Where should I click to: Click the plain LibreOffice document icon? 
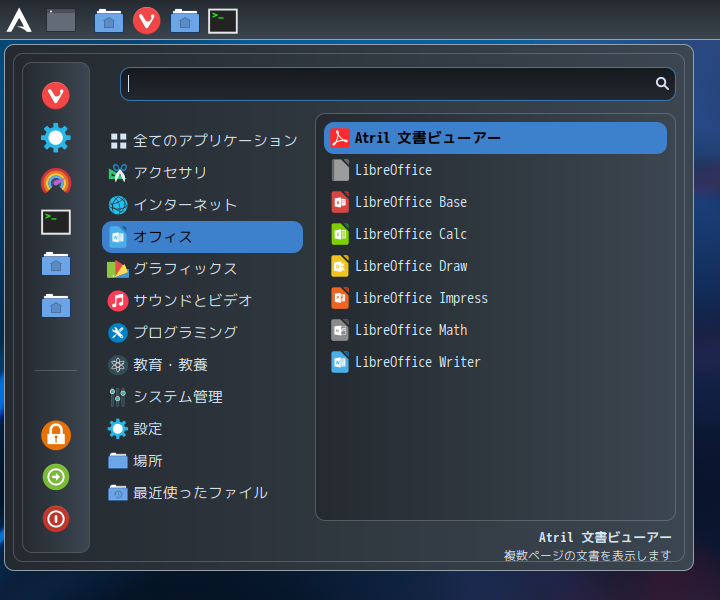pos(340,170)
